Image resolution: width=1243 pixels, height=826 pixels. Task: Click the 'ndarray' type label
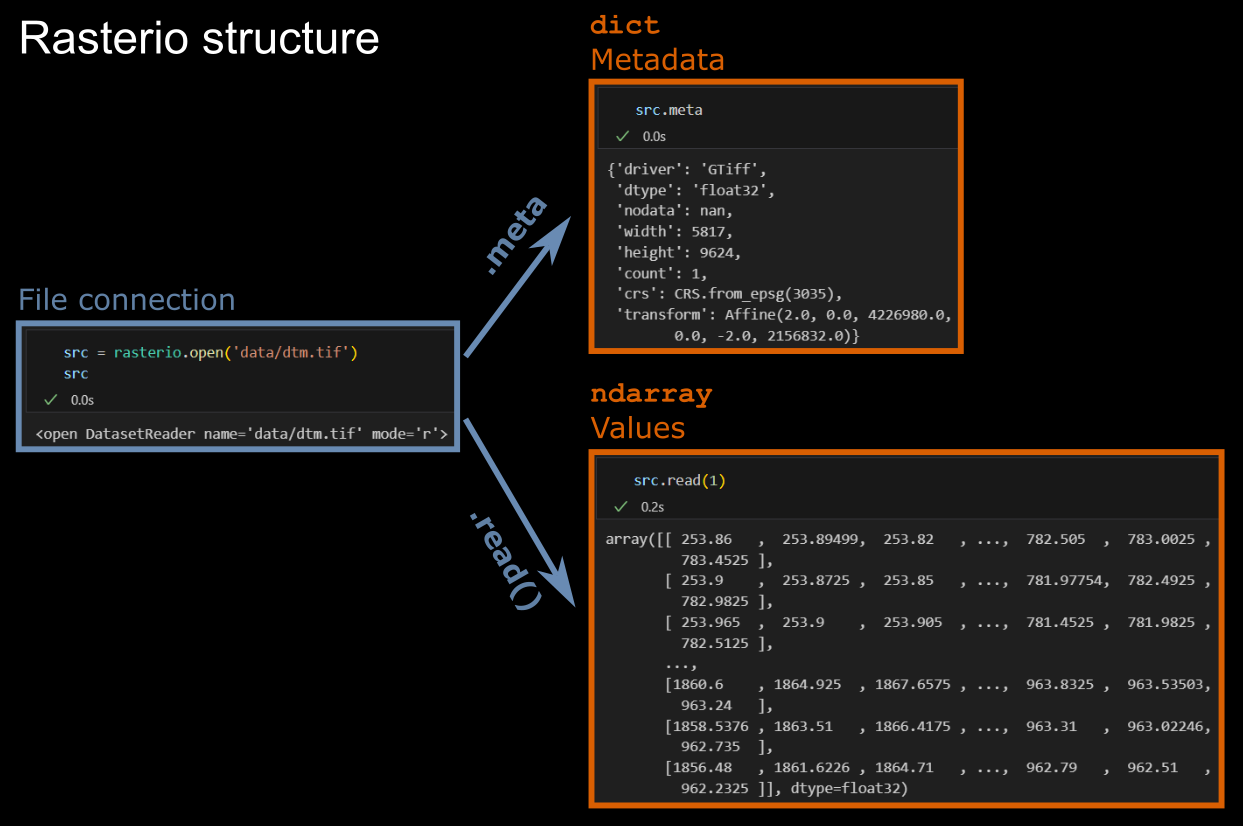[x=651, y=394]
